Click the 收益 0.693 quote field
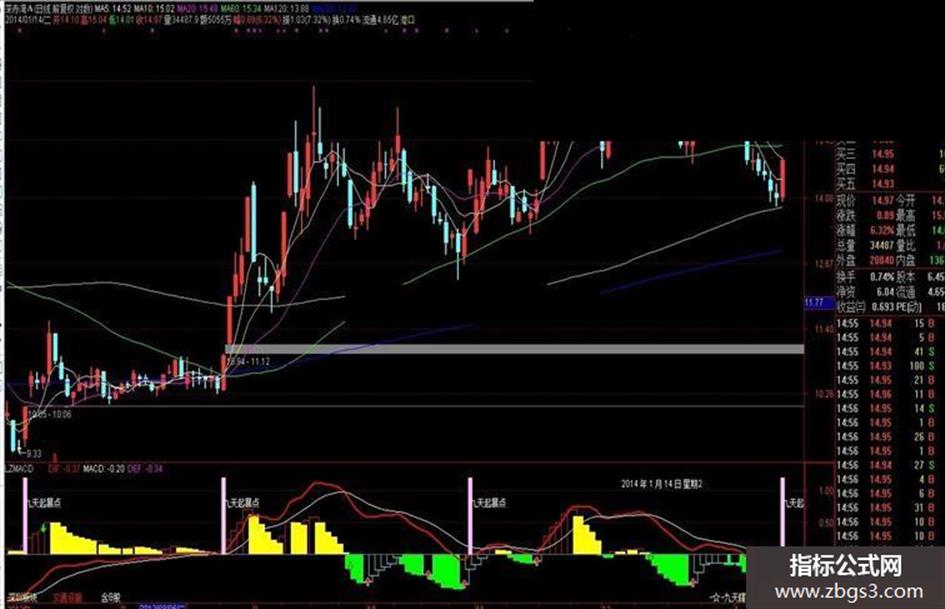This screenshot has height=609, width=945. pos(864,307)
